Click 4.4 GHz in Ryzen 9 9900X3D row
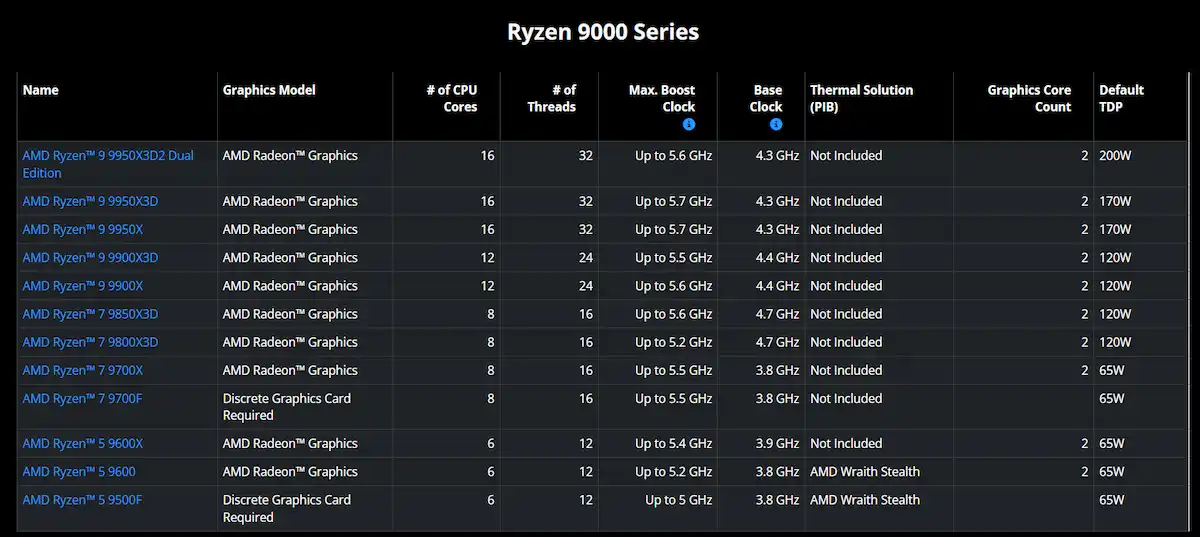1200x537 pixels. [778, 257]
